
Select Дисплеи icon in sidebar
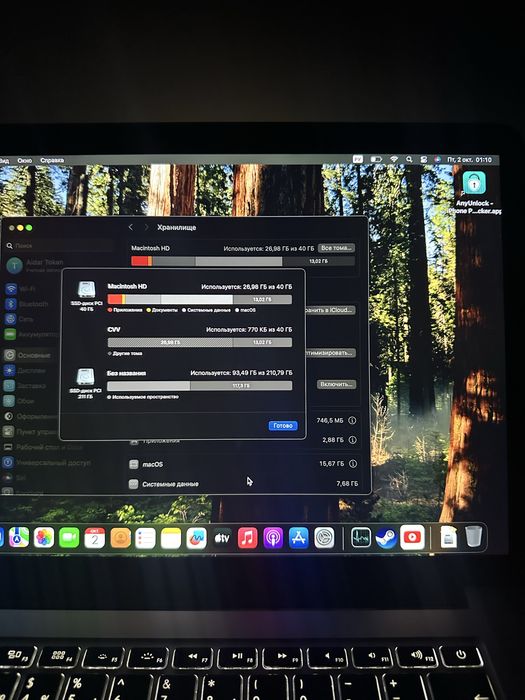click(9, 371)
